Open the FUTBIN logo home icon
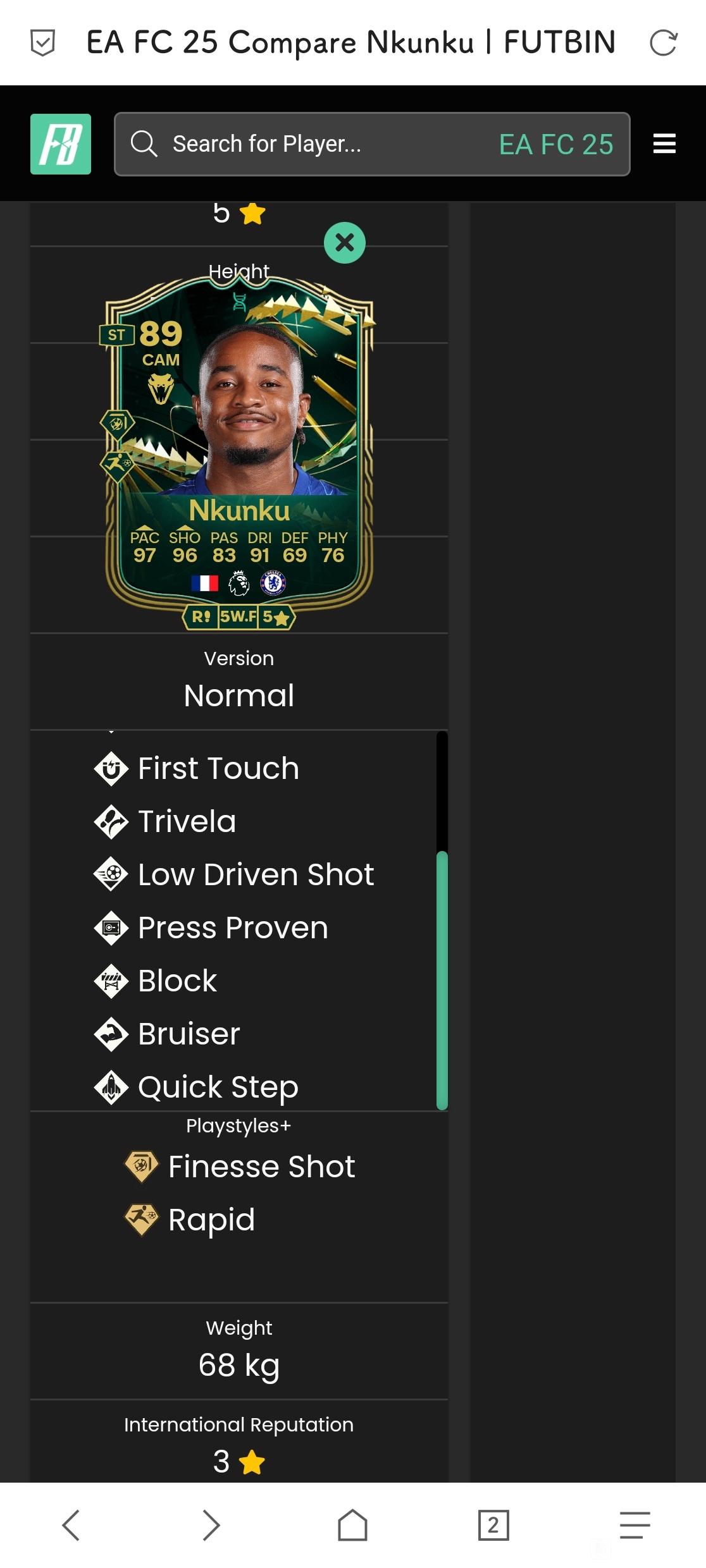This screenshot has width=706, height=1568. tap(61, 144)
